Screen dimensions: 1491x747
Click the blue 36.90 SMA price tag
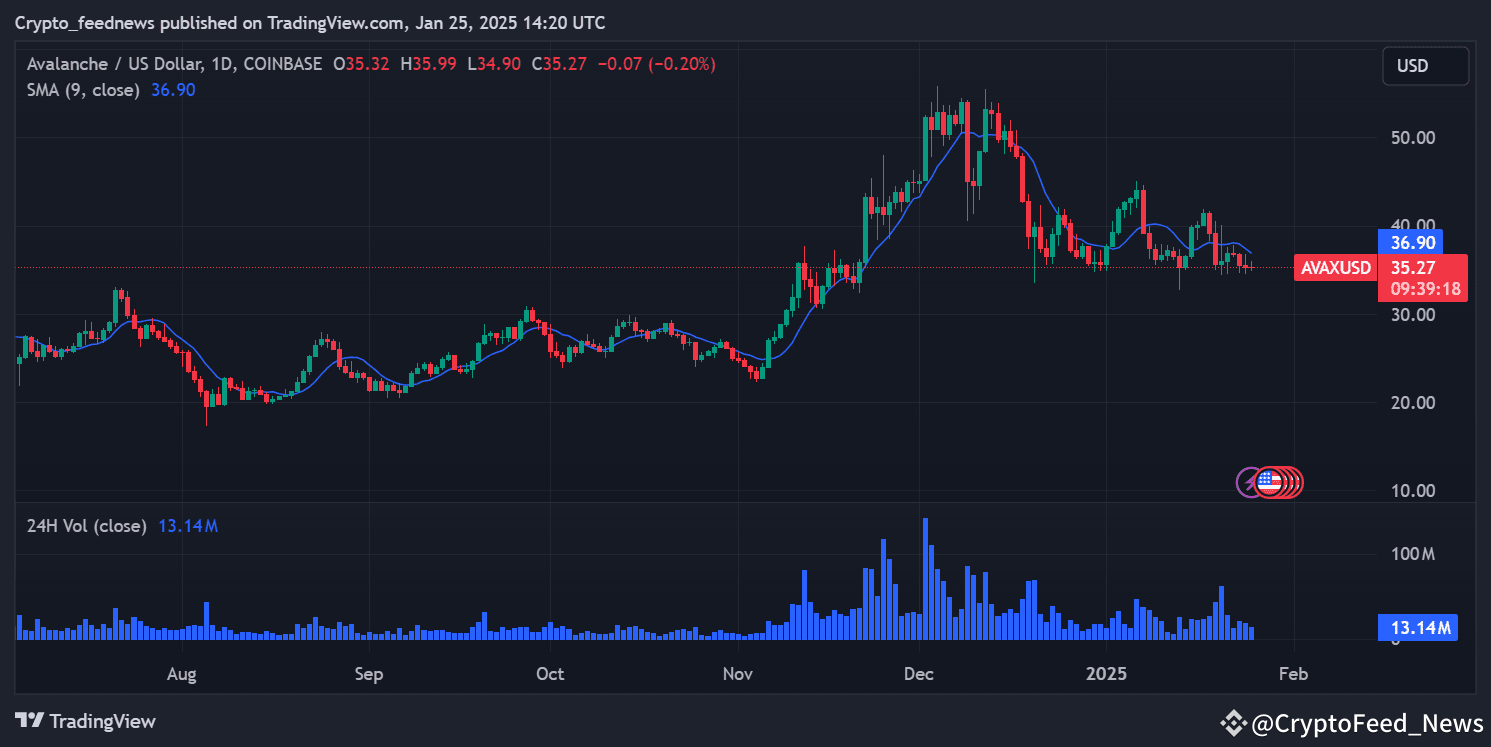pos(1412,242)
